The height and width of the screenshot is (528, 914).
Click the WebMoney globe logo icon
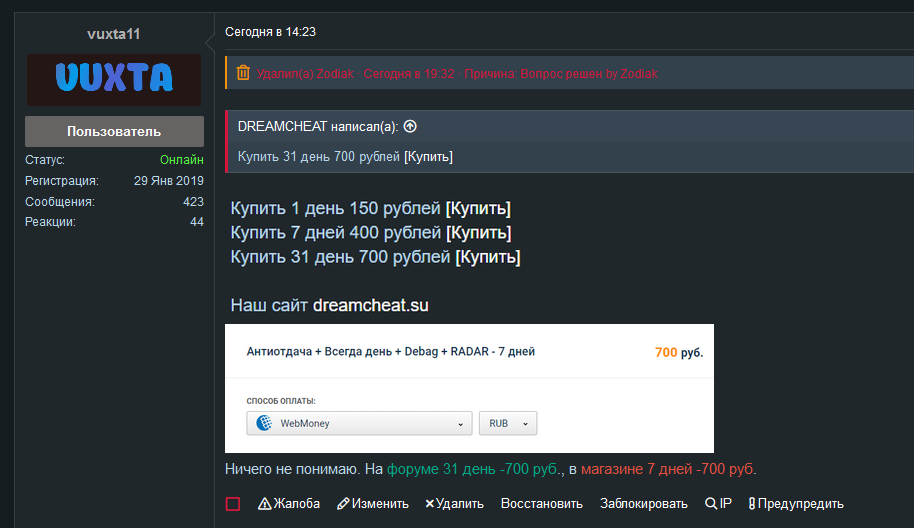(x=265, y=423)
